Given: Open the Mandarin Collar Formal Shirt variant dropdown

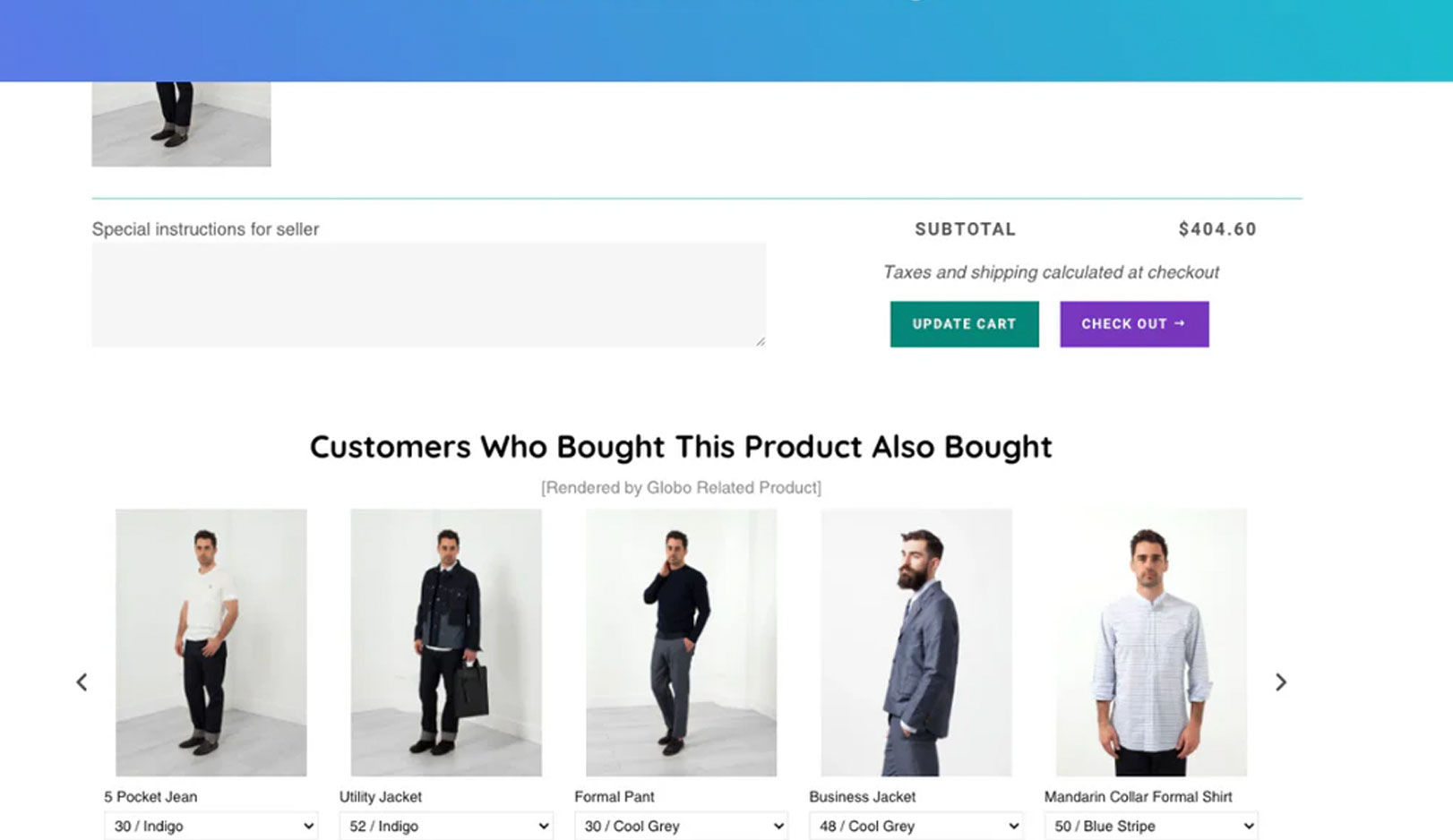Looking at the screenshot, I should pos(1151,825).
